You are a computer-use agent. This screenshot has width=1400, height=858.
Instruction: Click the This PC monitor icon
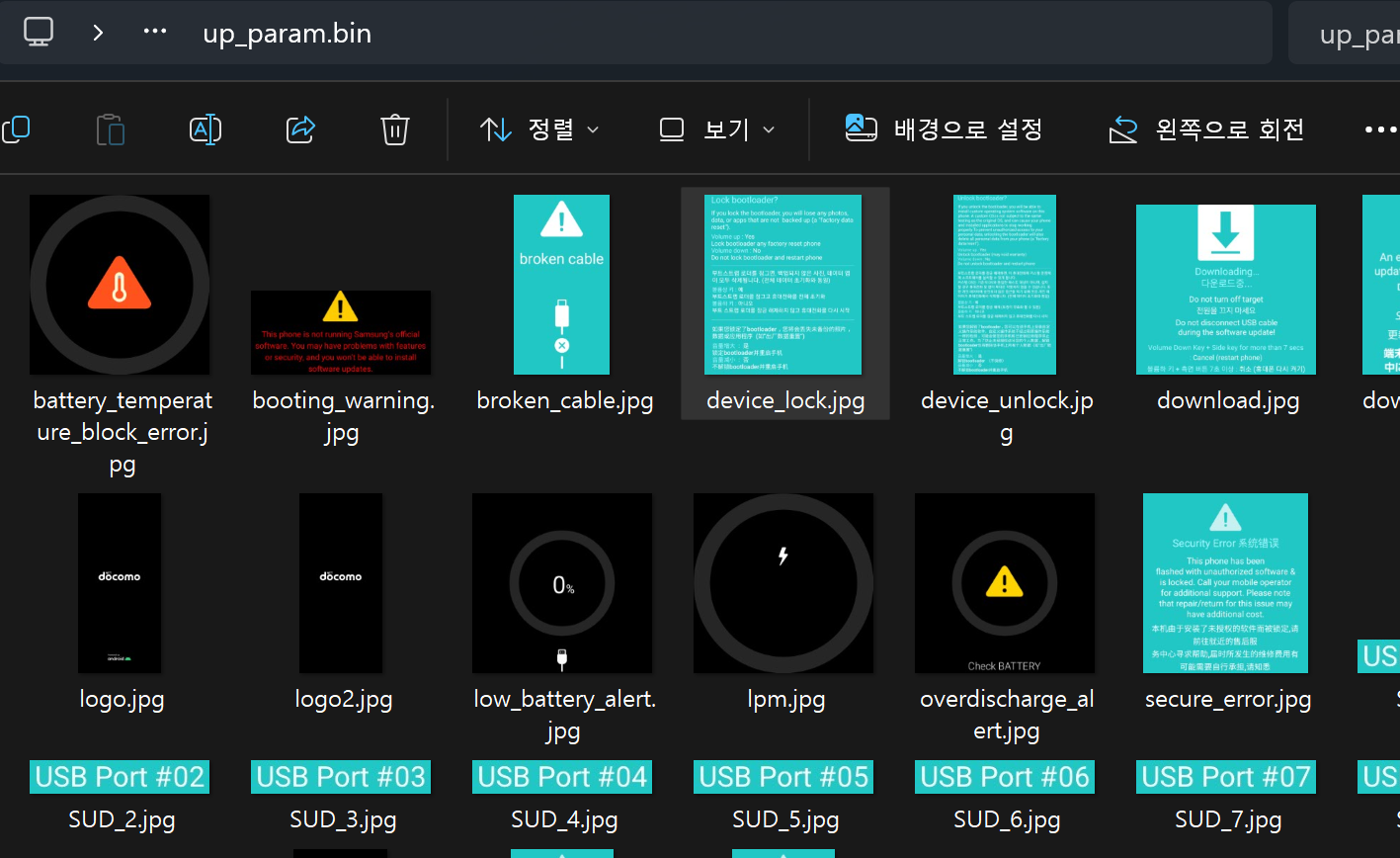point(39,32)
